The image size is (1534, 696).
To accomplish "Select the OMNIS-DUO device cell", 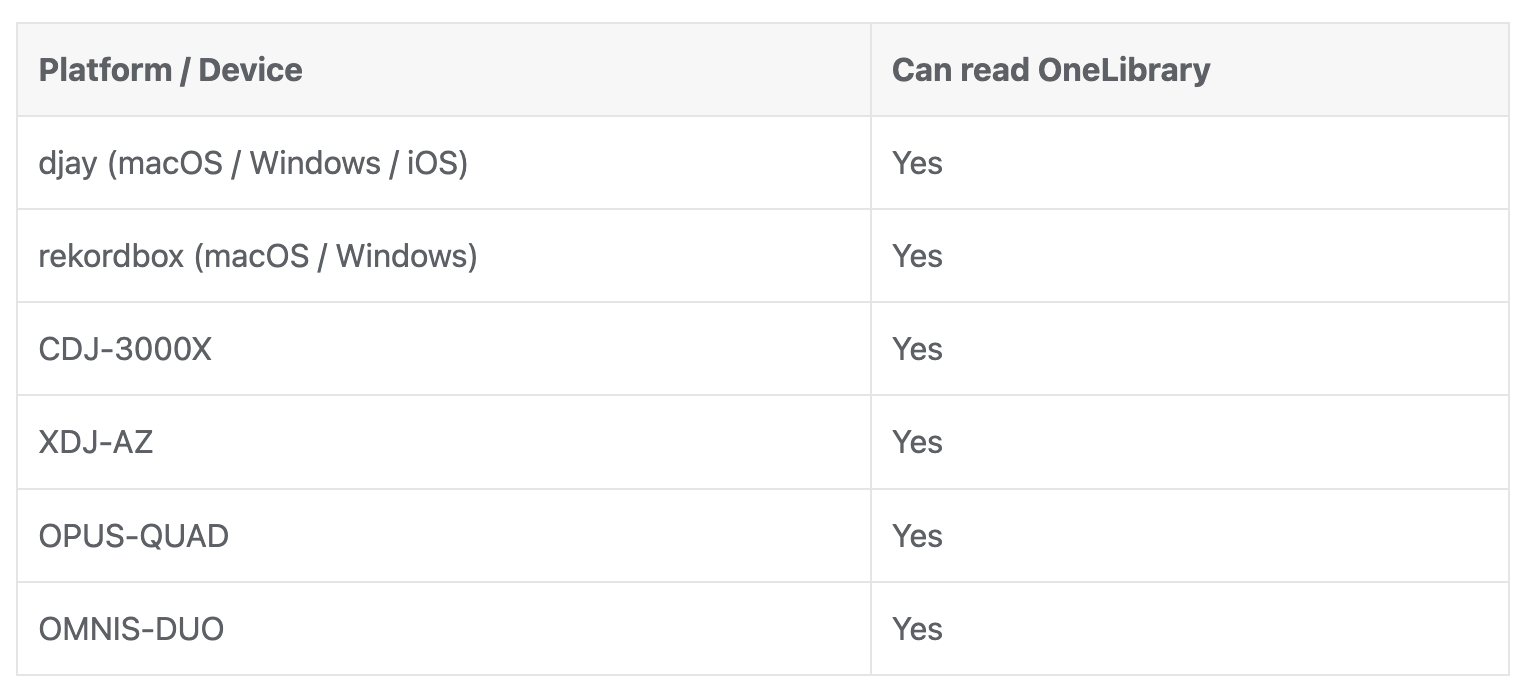I will click(x=131, y=629).
